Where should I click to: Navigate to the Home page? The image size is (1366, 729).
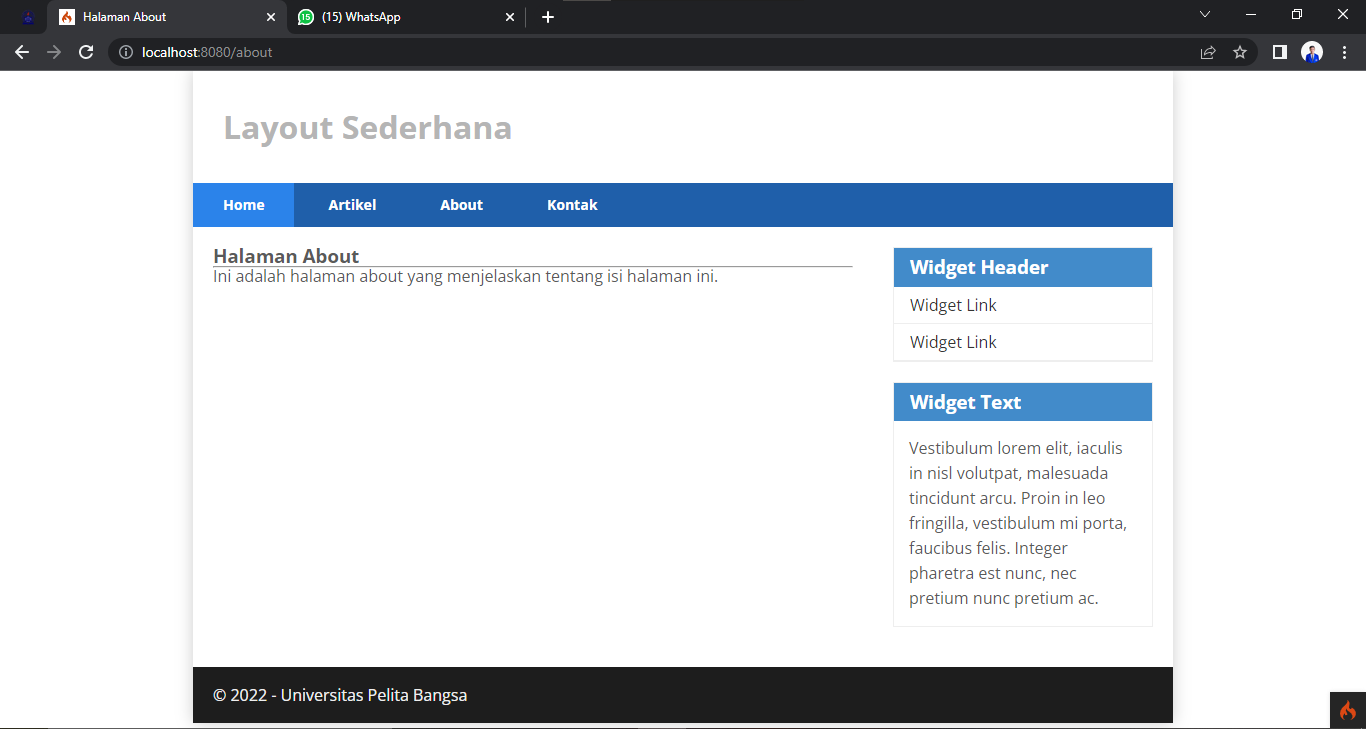click(243, 204)
